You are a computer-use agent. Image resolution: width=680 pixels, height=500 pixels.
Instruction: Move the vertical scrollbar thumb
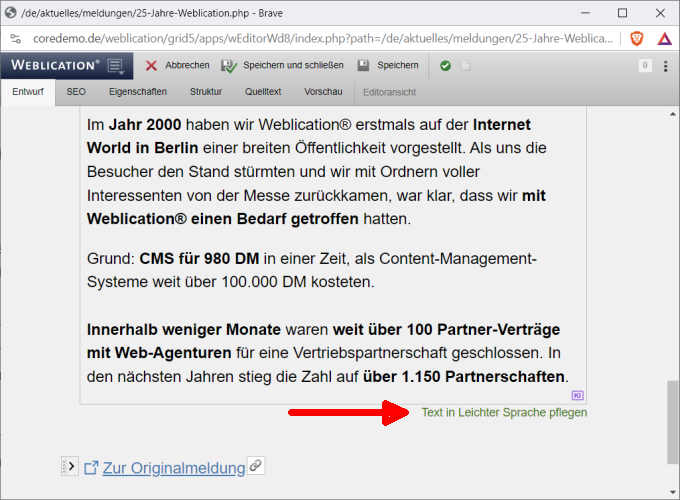pos(673,422)
